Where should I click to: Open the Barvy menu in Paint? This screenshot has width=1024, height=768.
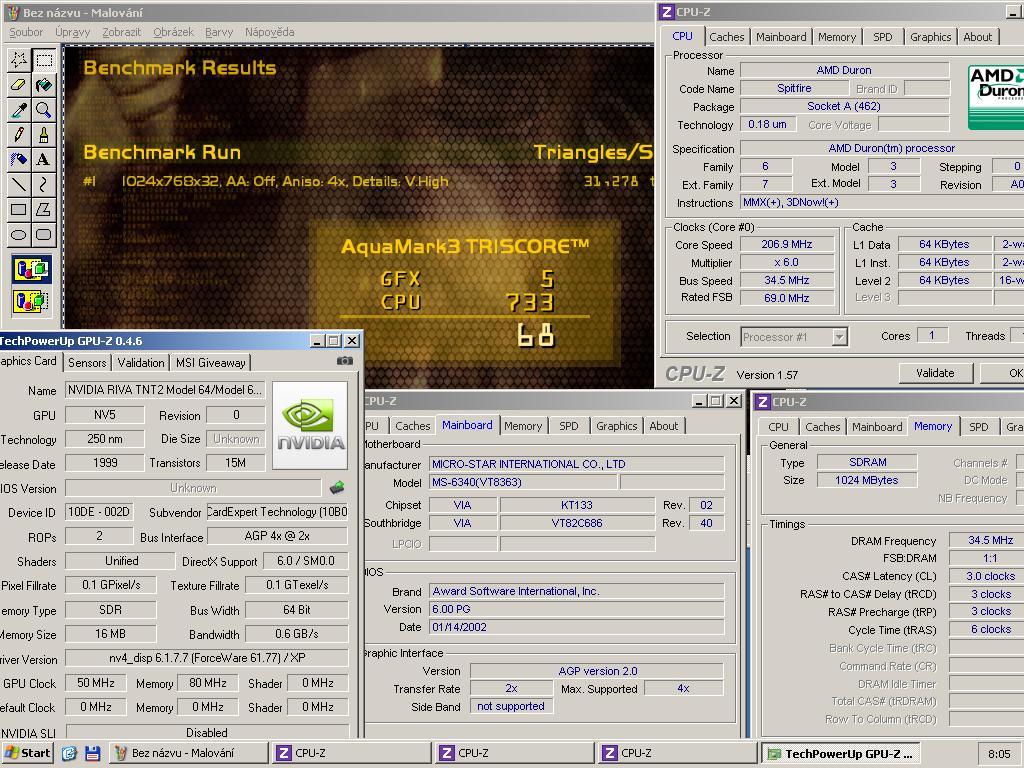tap(219, 32)
